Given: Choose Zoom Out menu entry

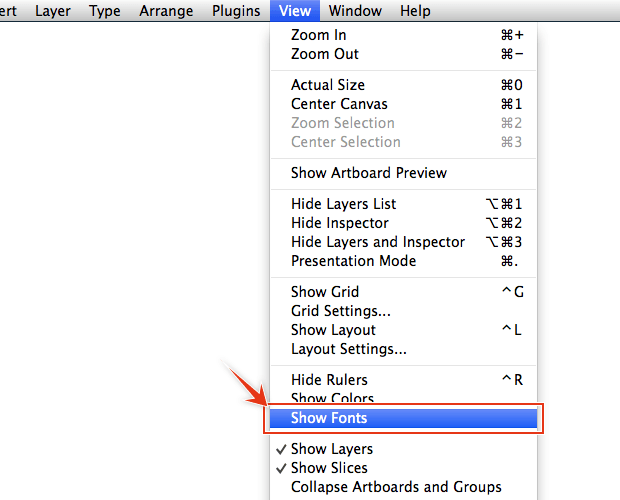Looking at the screenshot, I should click(324, 54).
